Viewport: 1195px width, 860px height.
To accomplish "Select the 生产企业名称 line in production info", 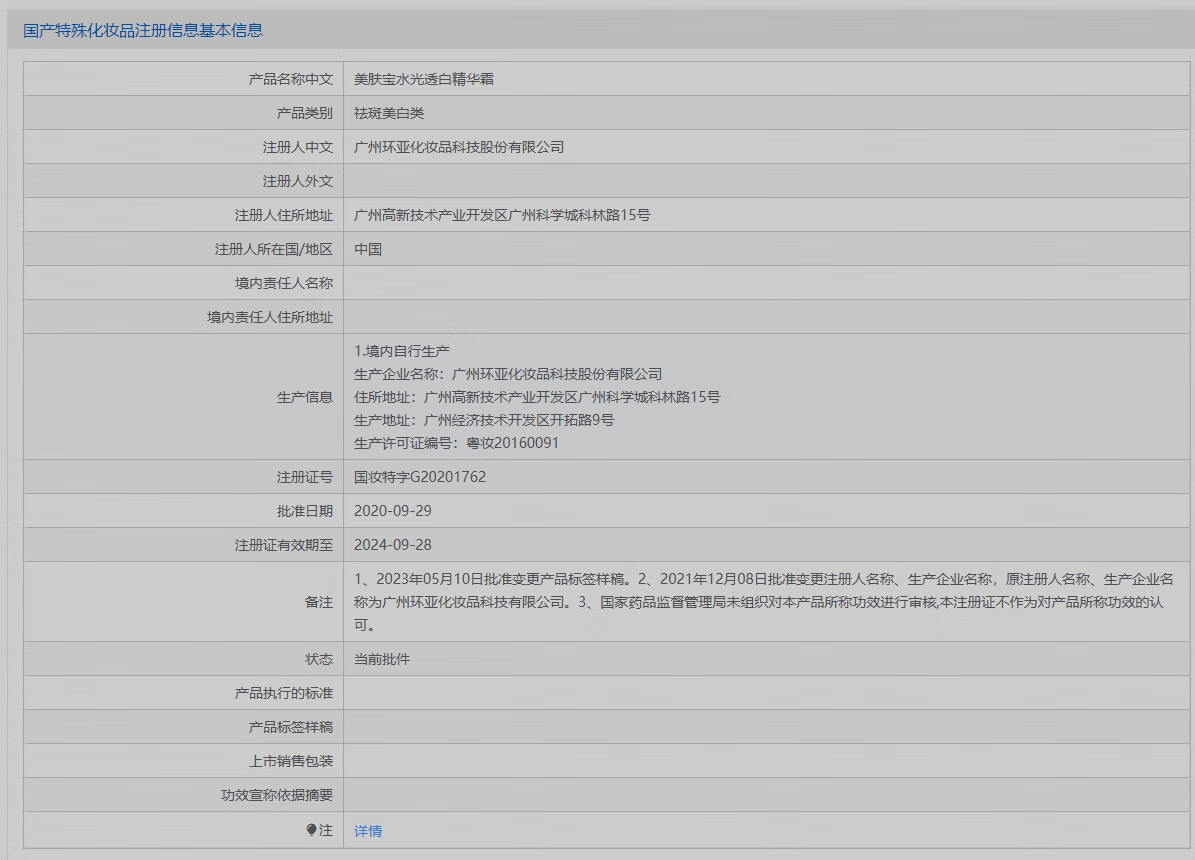I will pos(508,374).
